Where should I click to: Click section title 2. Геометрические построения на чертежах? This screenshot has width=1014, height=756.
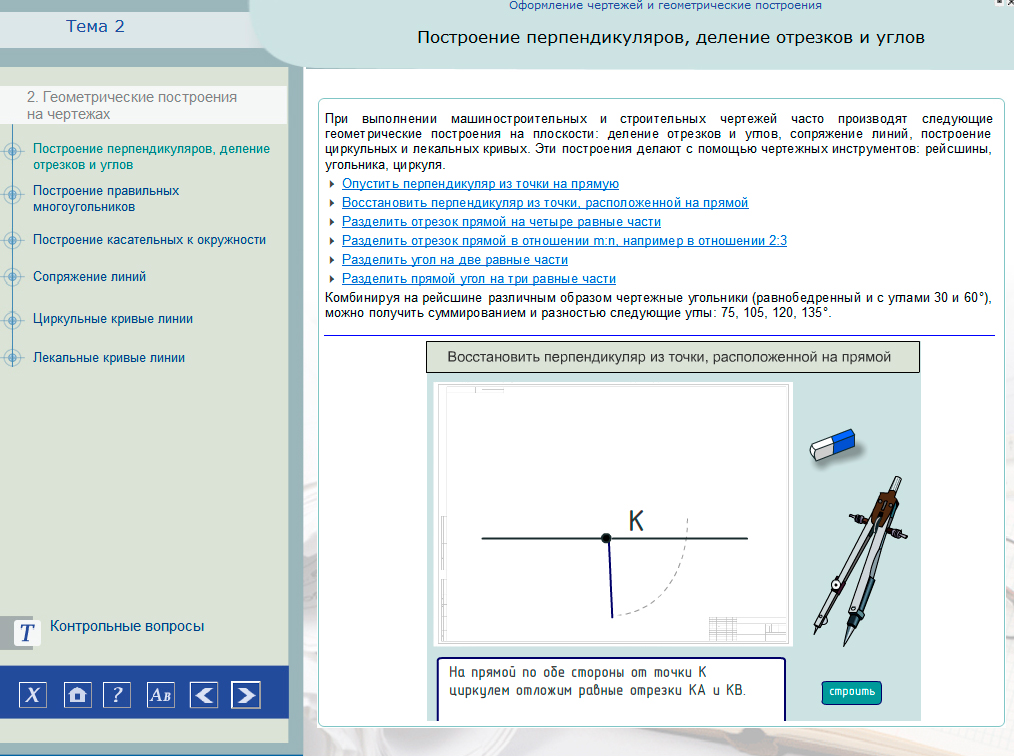pyautogui.click(x=132, y=105)
